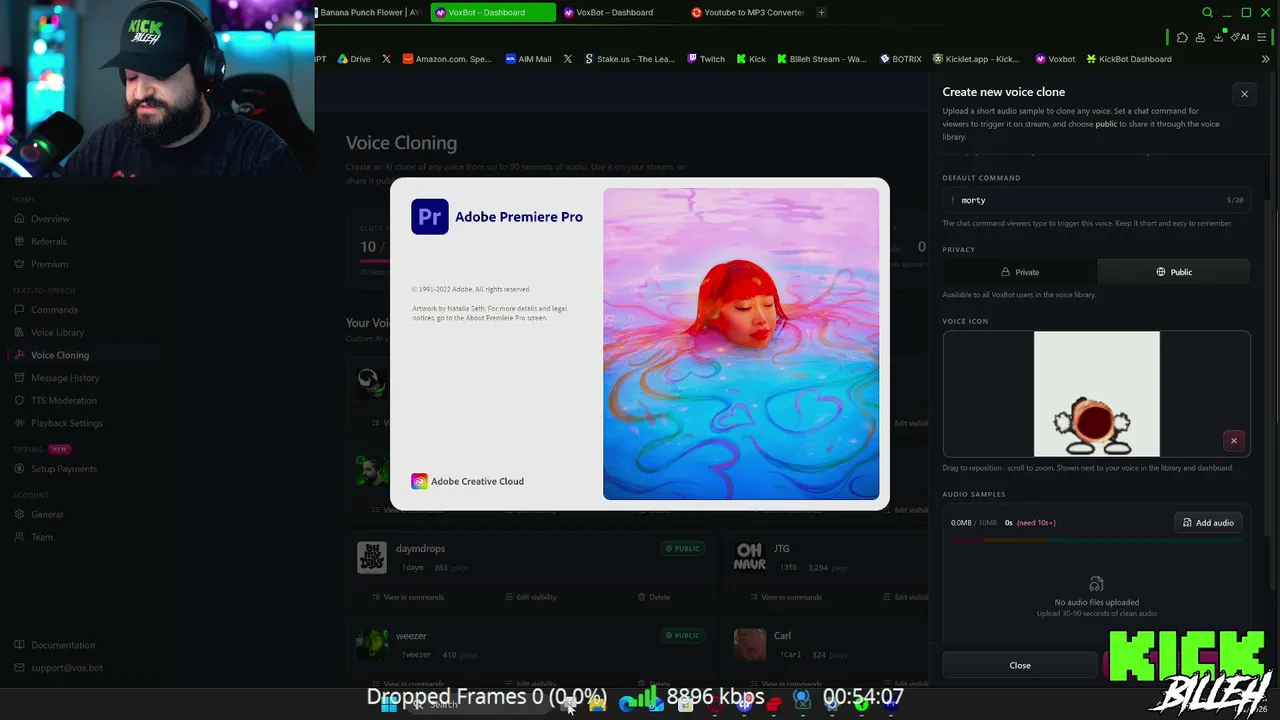
Task: Open Microsoft Edge from the taskbar
Action: coord(627,704)
